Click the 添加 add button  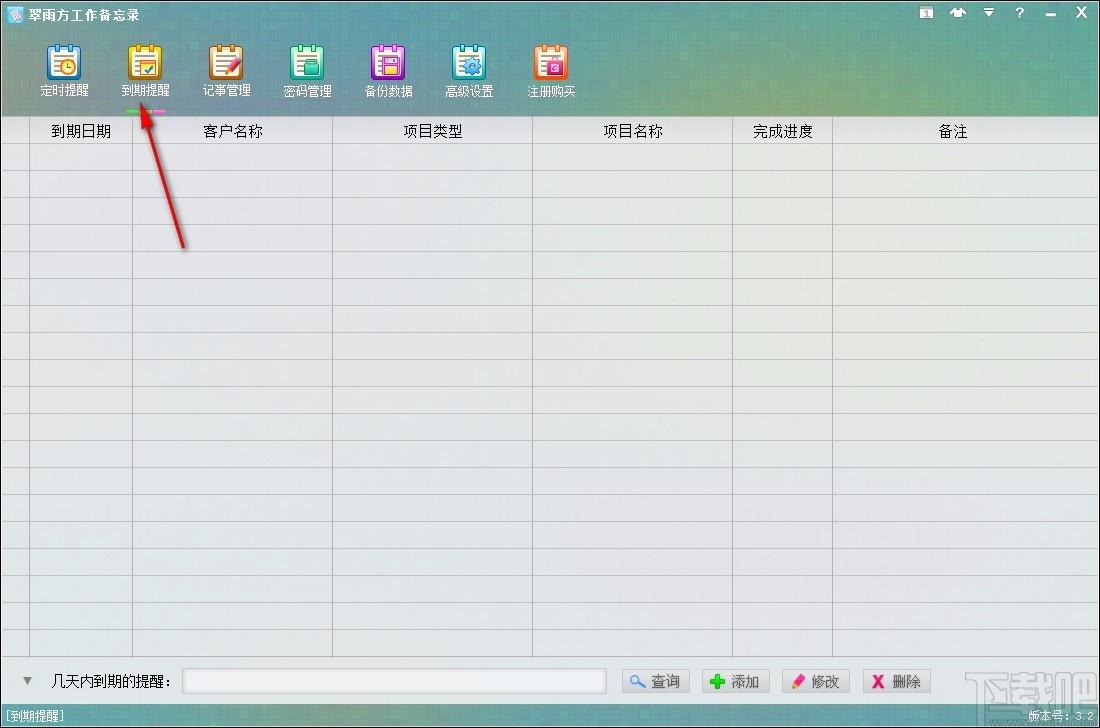pyautogui.click(x=735, y=681)
